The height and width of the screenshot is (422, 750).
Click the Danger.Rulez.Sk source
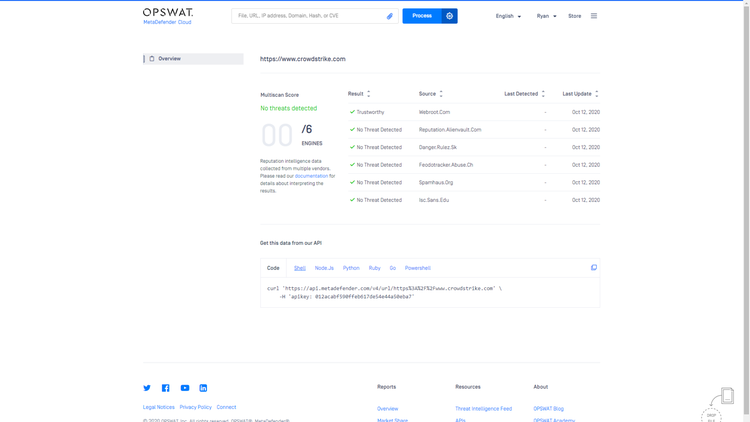(438, 147)
